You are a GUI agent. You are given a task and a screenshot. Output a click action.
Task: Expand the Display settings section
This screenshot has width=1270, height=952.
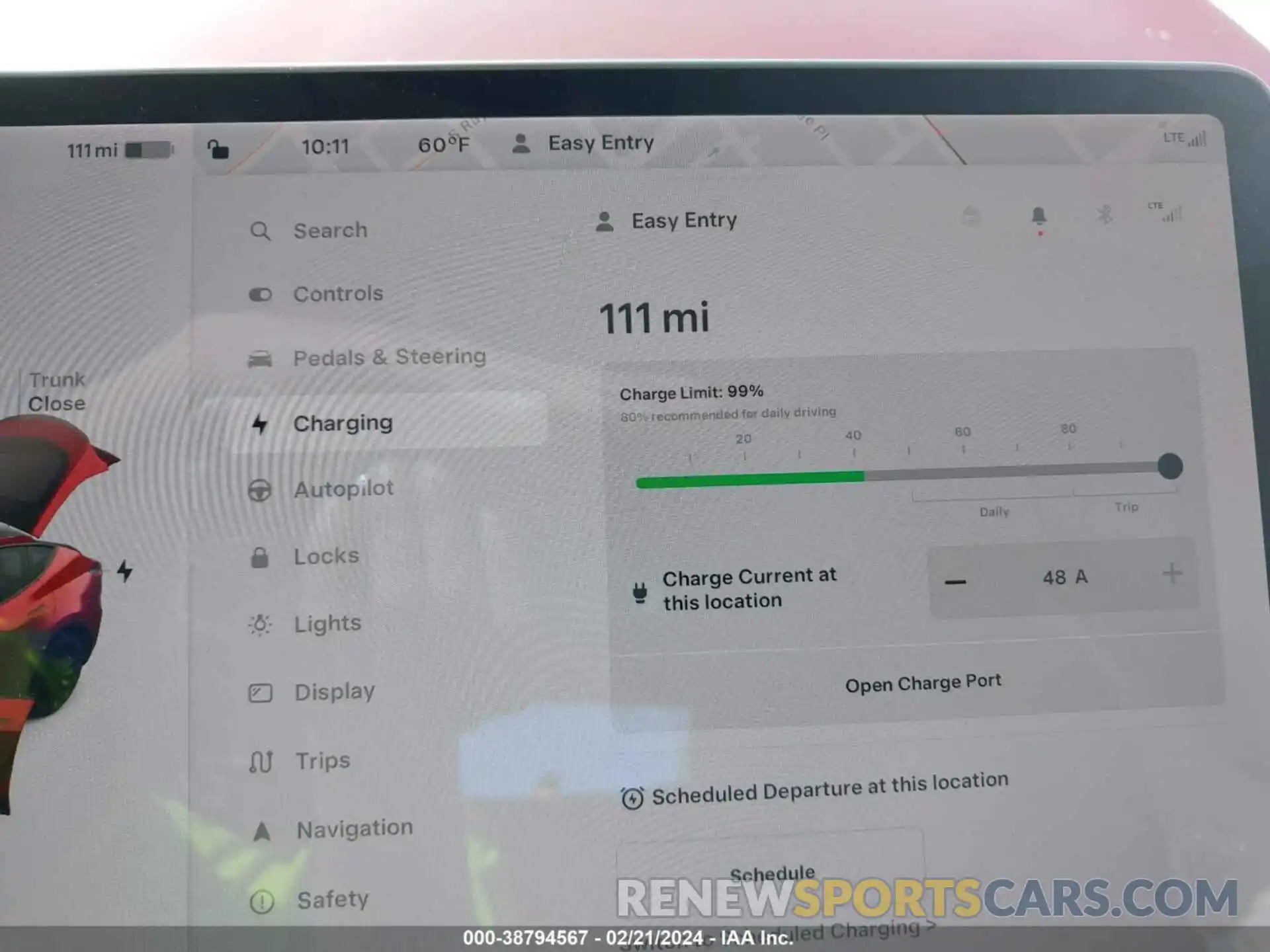coord(336,692)
